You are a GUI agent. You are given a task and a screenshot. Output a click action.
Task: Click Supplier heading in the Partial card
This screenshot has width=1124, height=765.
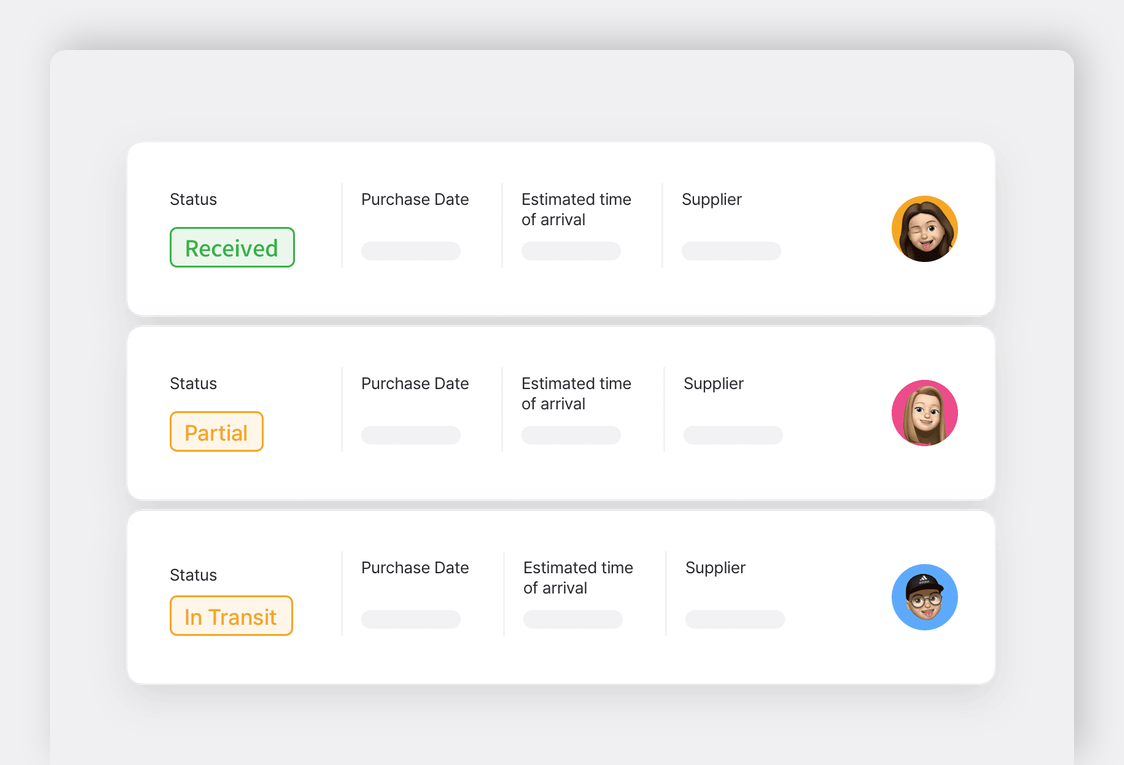(713, 383)
